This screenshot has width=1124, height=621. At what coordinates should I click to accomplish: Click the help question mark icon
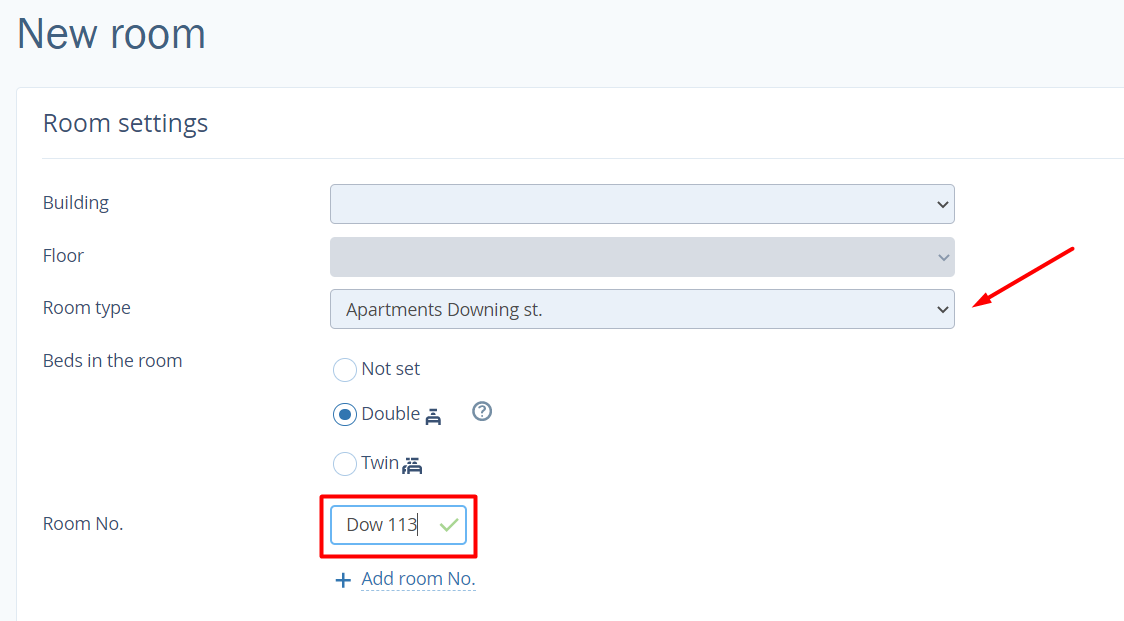point(482,412)
